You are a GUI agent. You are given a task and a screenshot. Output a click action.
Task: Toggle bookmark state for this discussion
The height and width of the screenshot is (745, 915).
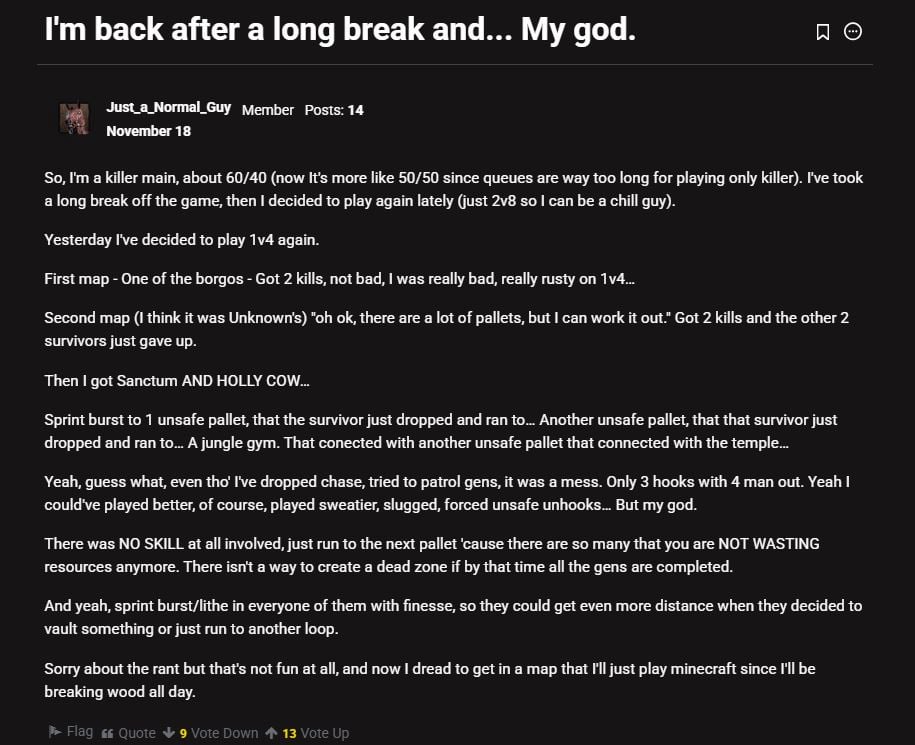coord(822,31)
